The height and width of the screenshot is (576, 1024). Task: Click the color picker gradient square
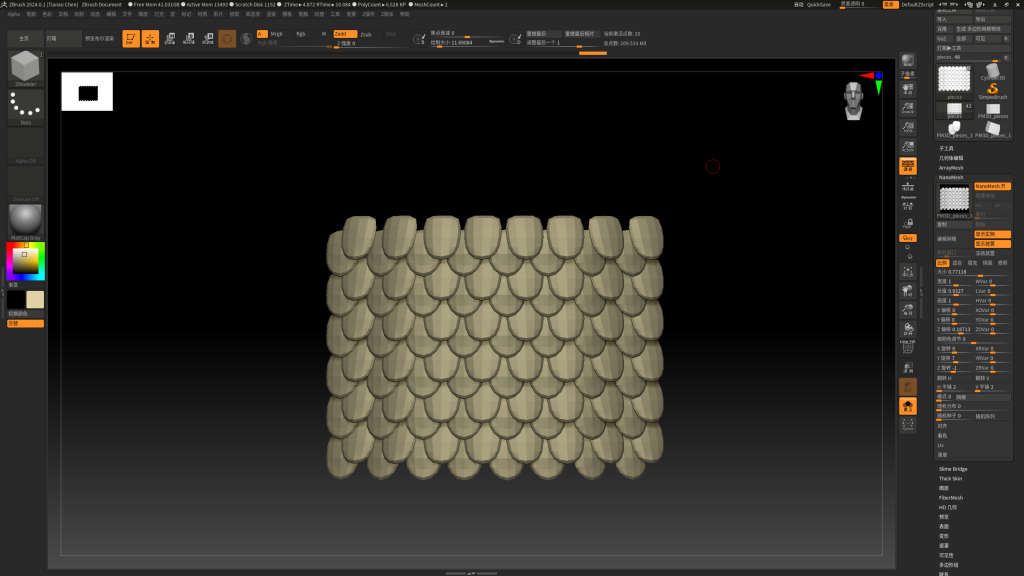25,260
